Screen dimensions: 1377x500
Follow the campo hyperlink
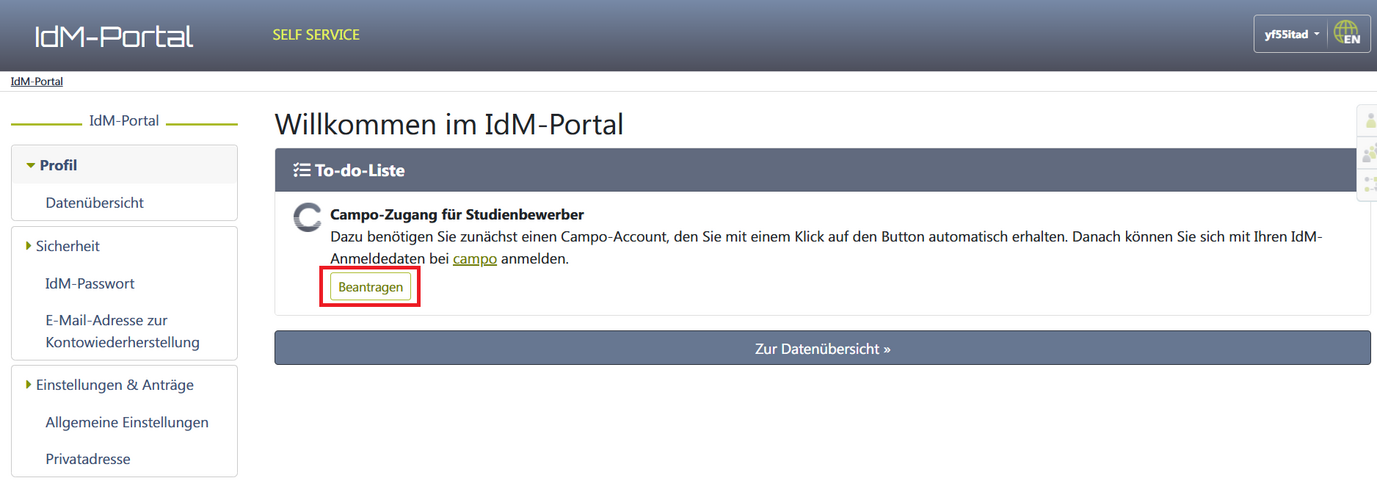tap(474, 259)
